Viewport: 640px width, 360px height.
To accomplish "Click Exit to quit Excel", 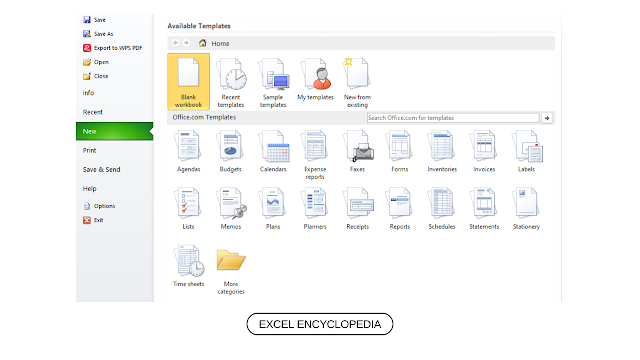I will click(x=93, y=220).
